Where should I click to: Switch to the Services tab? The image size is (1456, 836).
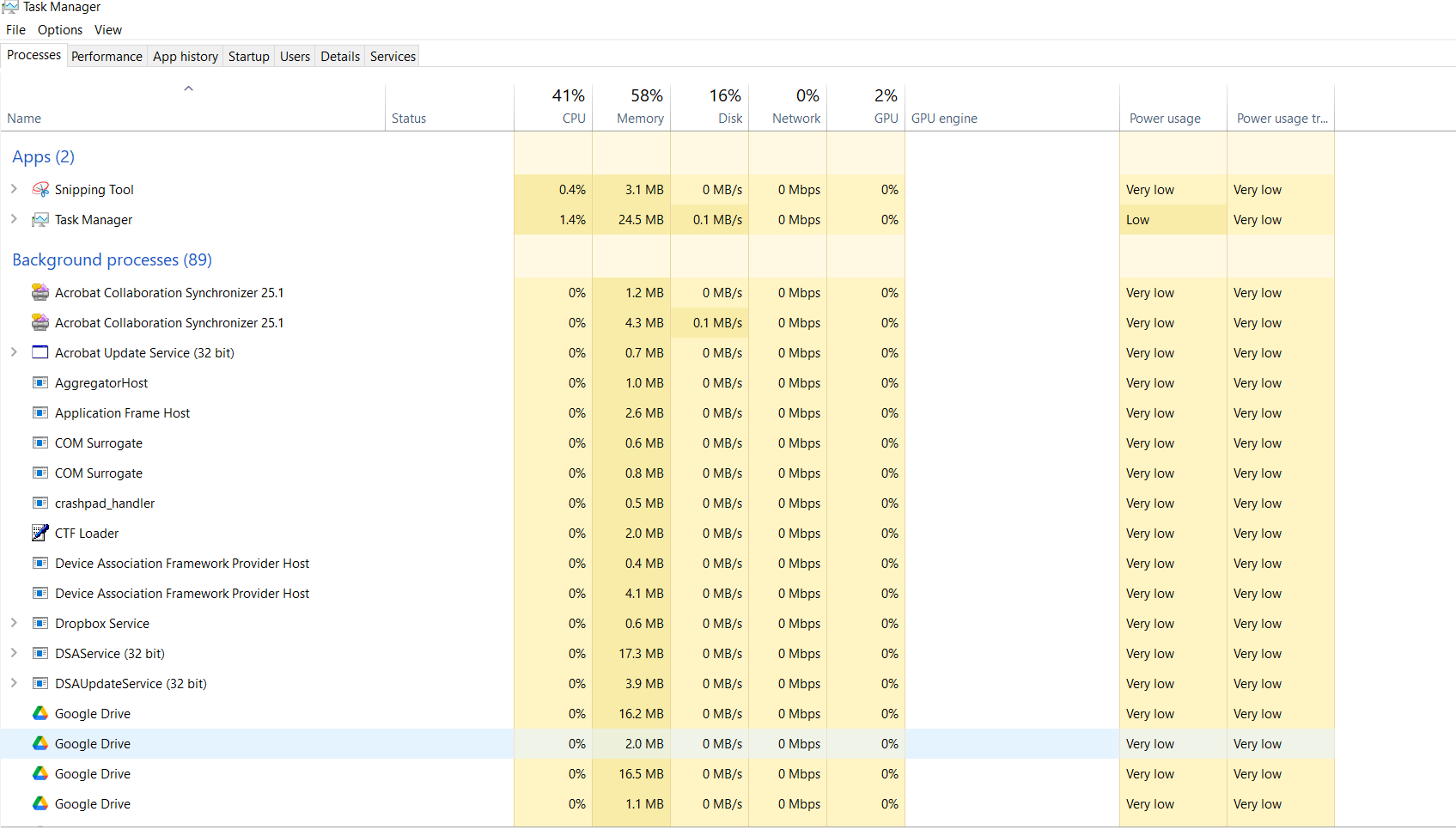[393, 57]
